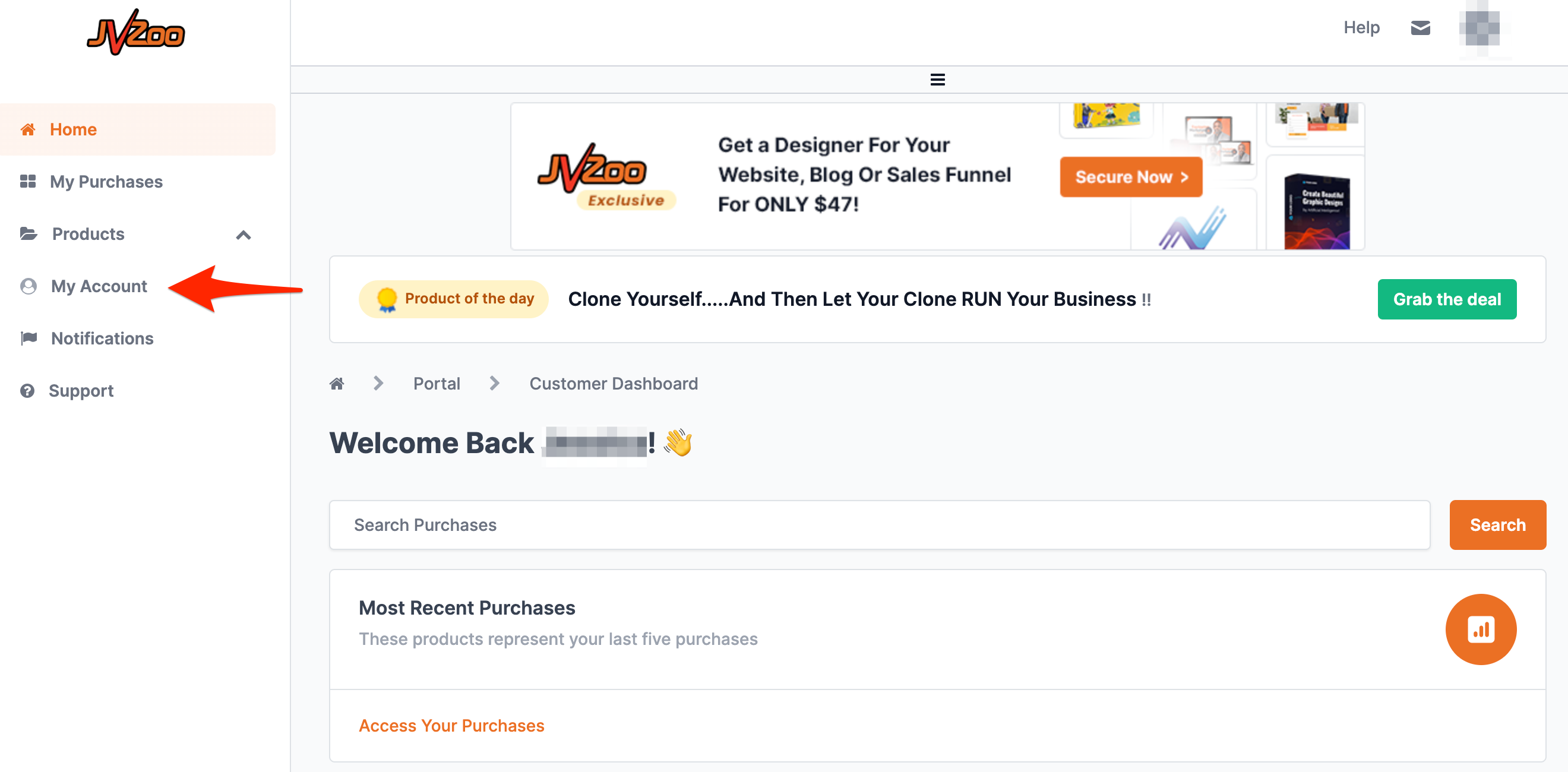Click Secure Now on the banner
Screen dimensions: 1568x772
[1130, 176]
